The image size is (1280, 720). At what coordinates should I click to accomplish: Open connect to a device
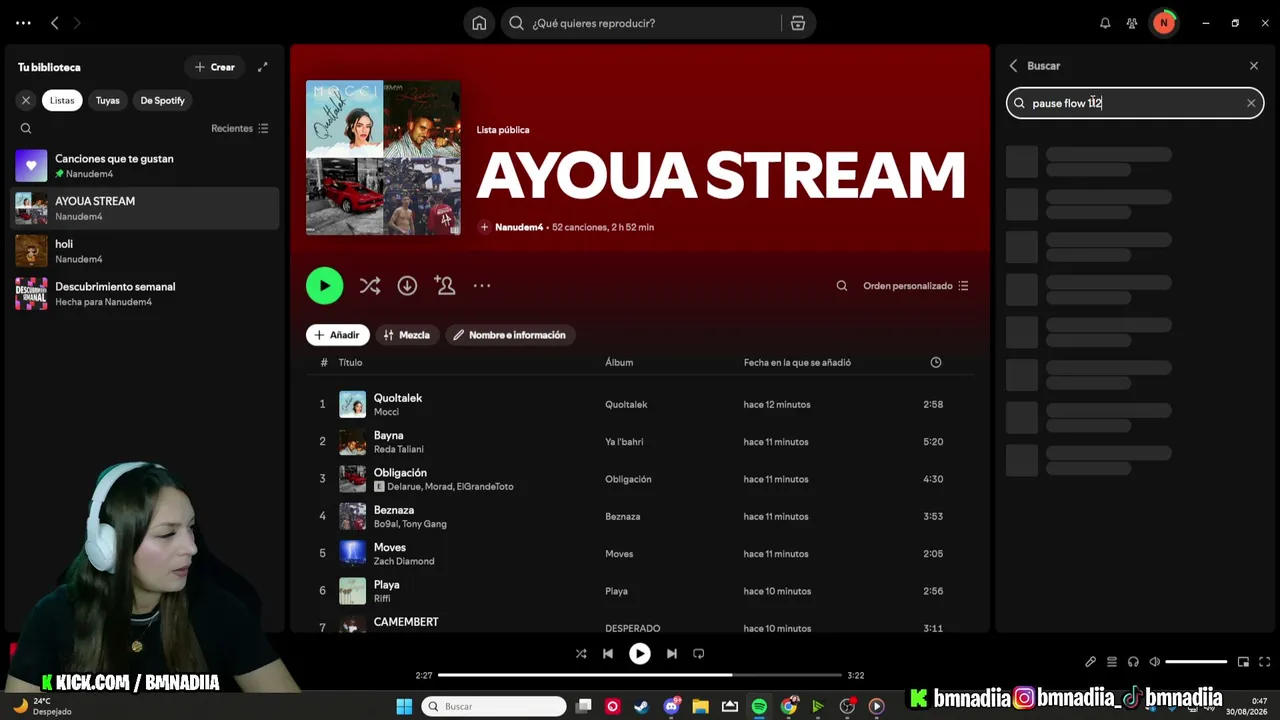click(1133, 662)
